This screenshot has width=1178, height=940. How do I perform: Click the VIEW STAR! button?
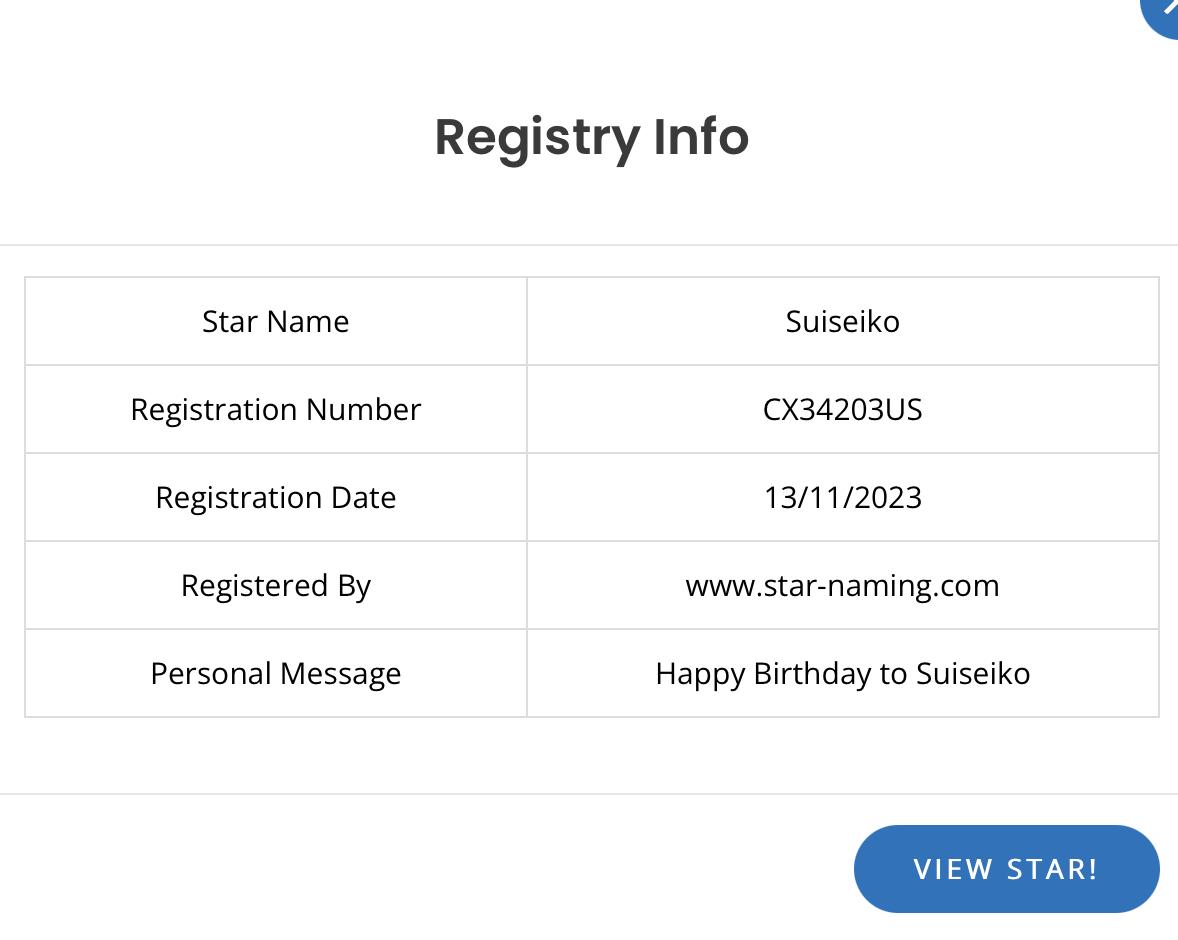(1006, 869)
